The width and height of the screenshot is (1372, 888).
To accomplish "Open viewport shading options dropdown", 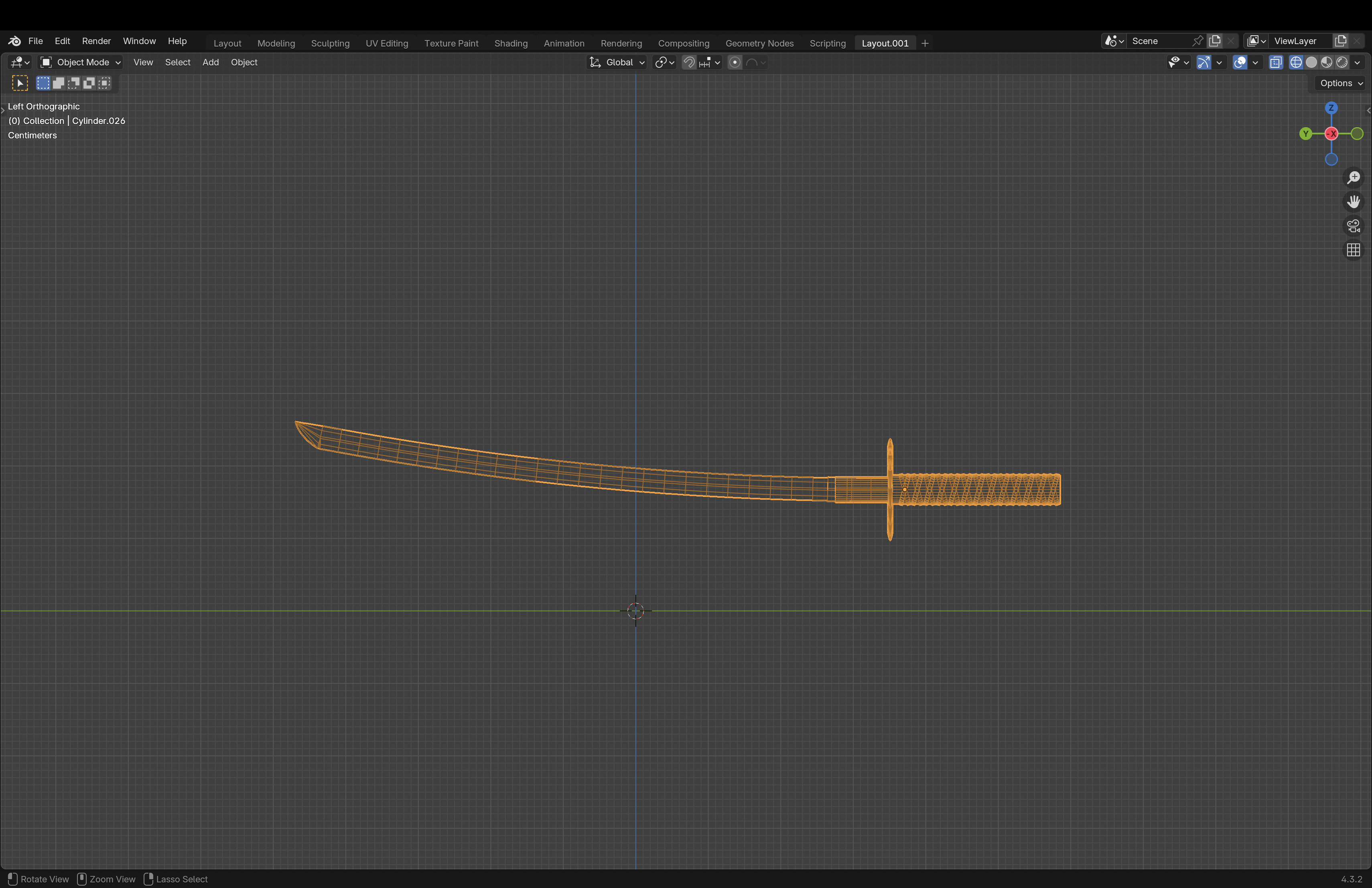I will (x=1357, y=62).
